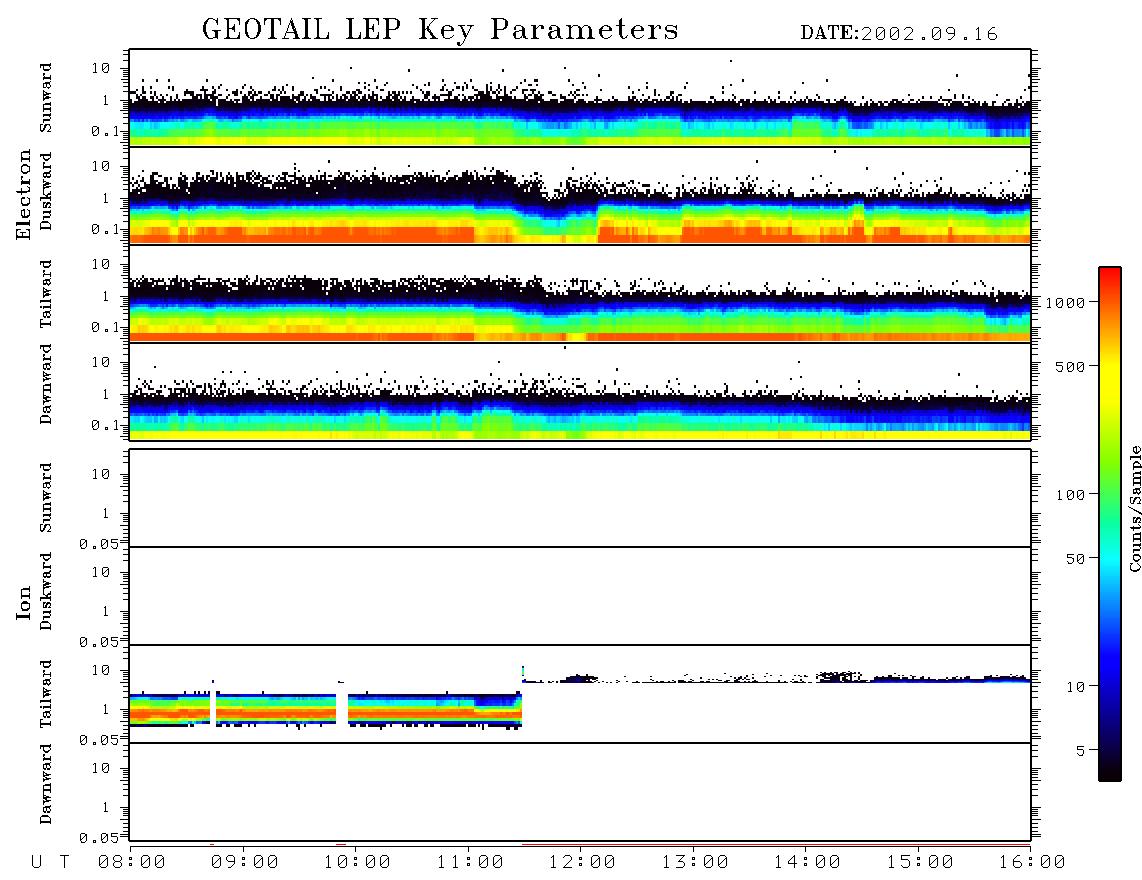Click the Electron "Tailward" axis label
The height and width of the screenshot is (880, 1142).
tap(46, 294)
